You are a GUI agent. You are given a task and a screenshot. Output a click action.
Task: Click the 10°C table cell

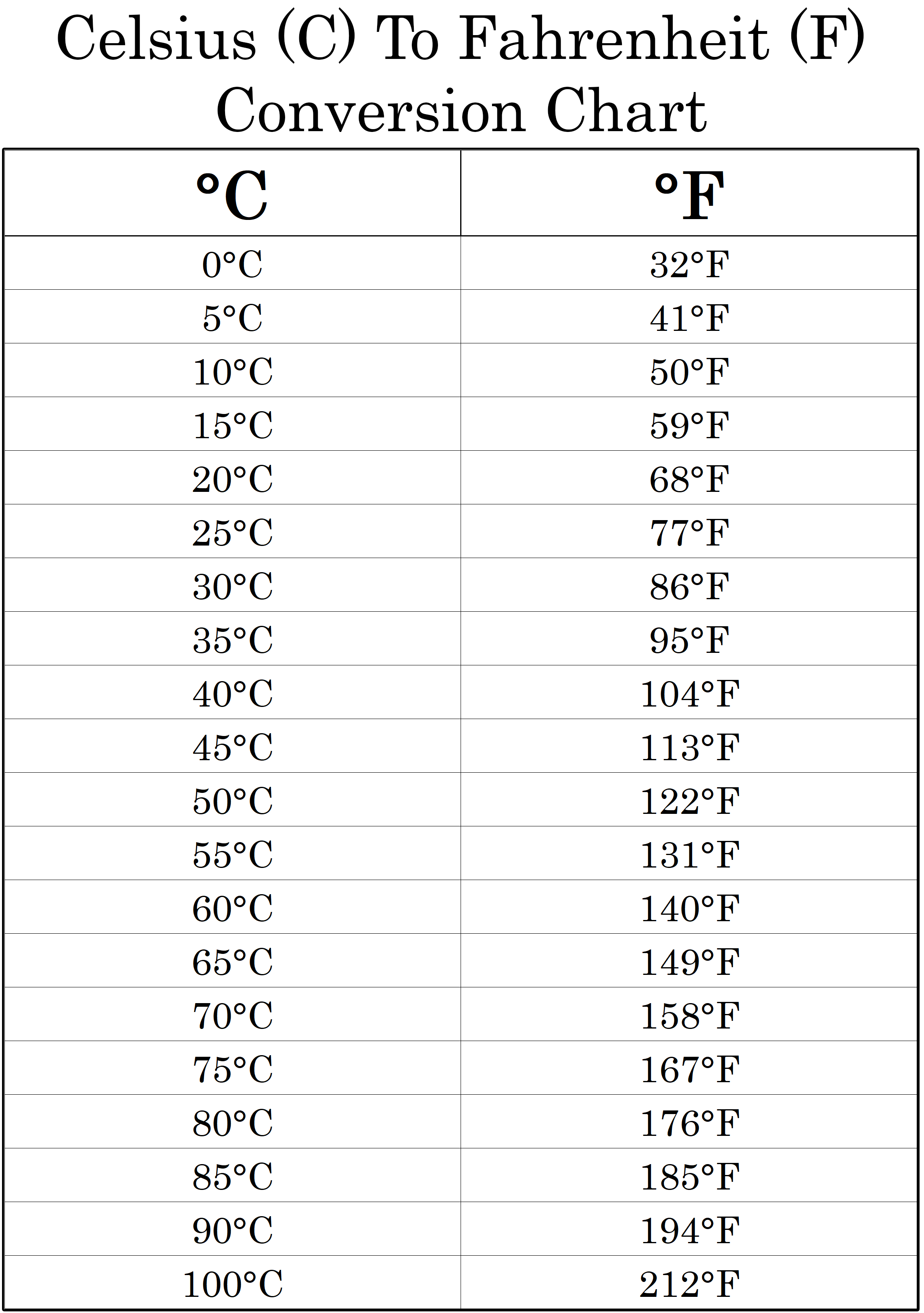pos(232,372)
